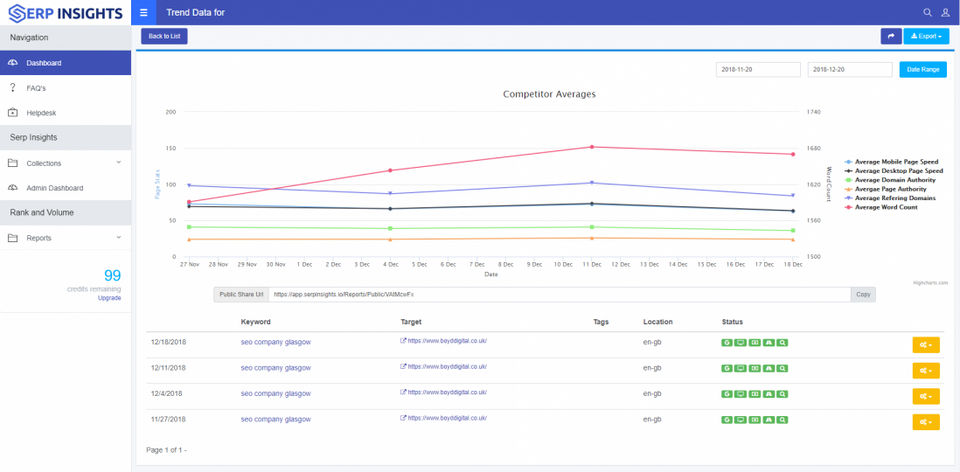Click the 12/18/2018 date cell
960x472 pixels.
(168, 342)
